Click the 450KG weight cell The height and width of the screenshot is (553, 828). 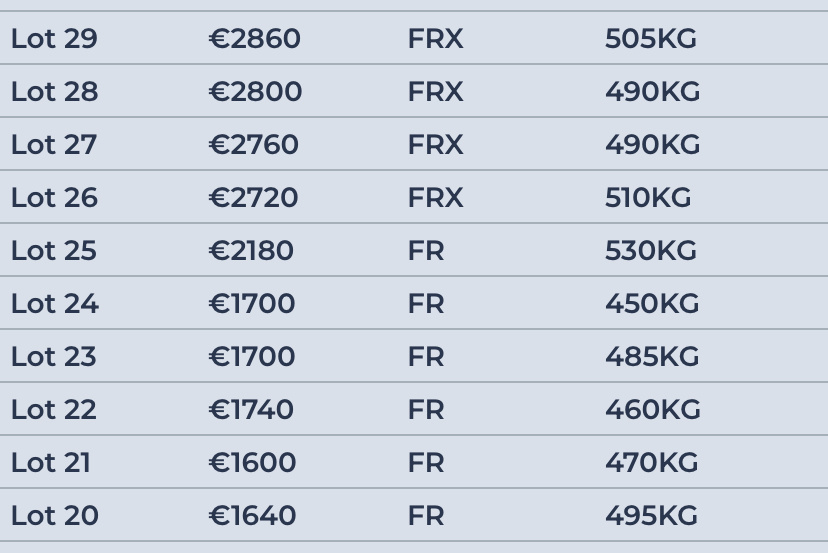pos(652,303)
